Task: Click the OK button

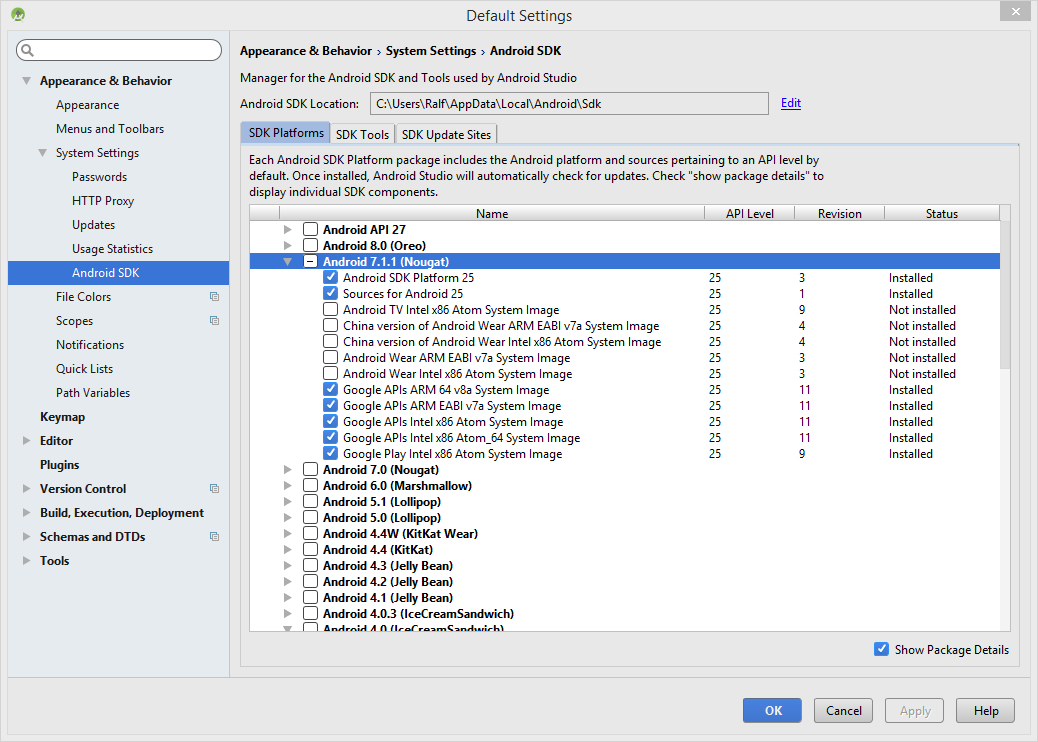Action: pyautogui.click(x=772, y=710)
